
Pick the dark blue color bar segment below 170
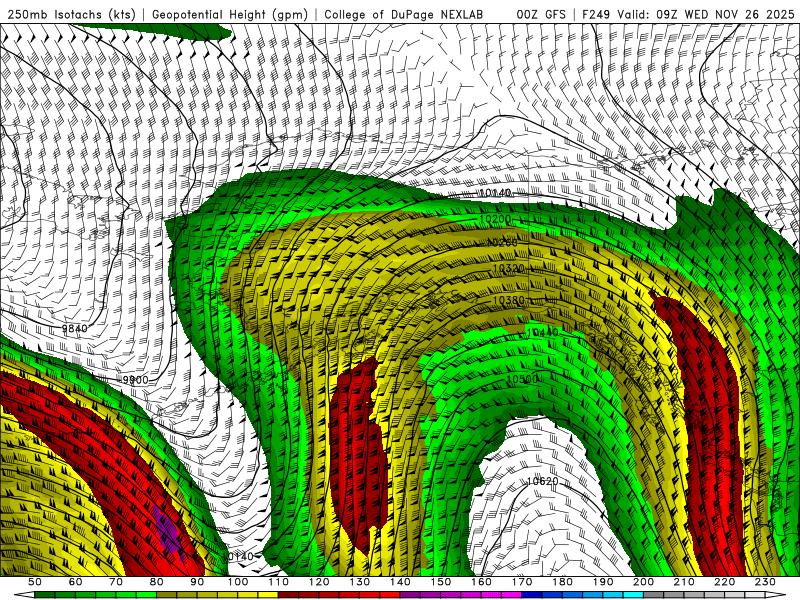[532, 595]
